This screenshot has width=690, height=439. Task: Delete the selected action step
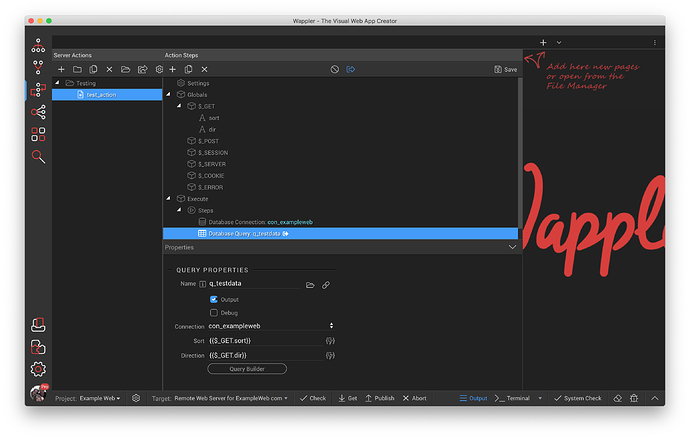[x=205, y=70]
